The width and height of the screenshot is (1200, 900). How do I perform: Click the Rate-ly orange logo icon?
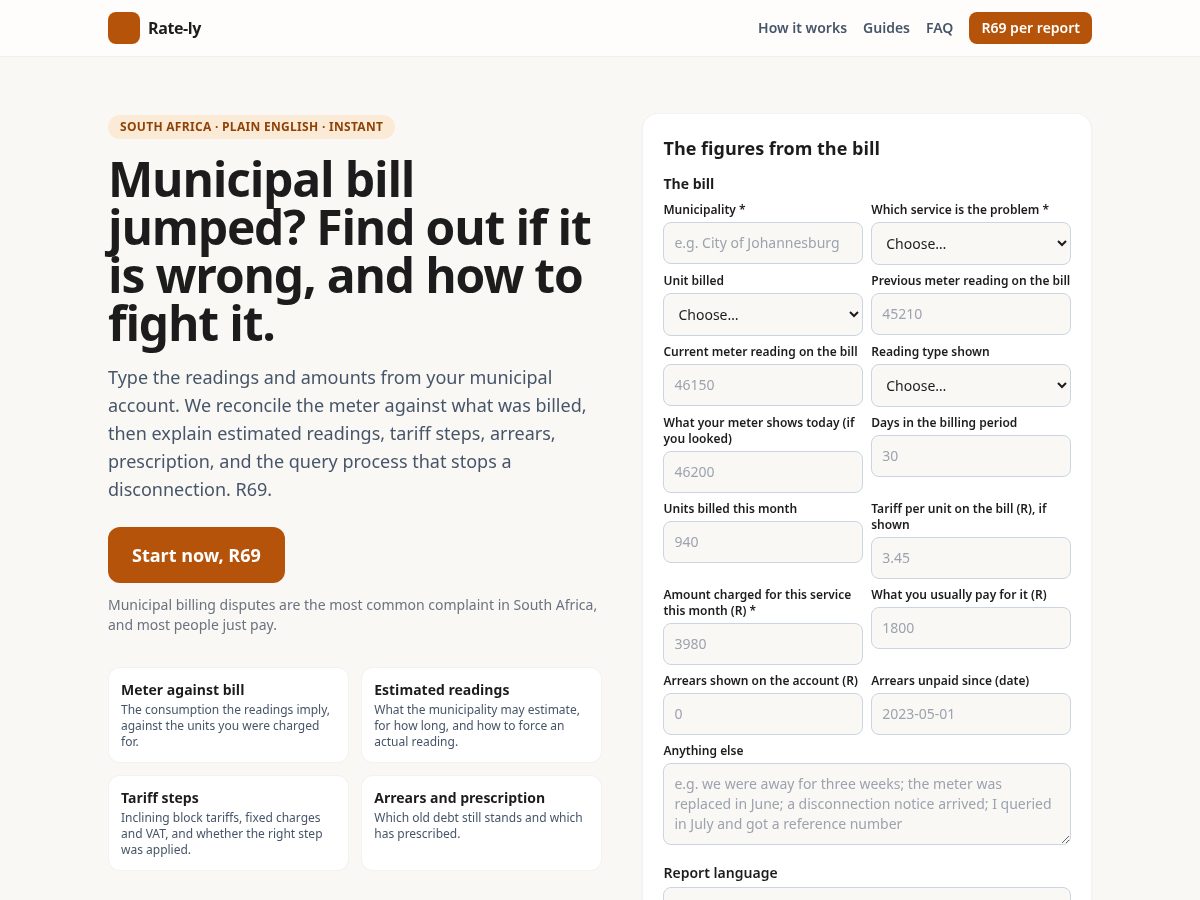pyautogui.click(x=124, y=28)
